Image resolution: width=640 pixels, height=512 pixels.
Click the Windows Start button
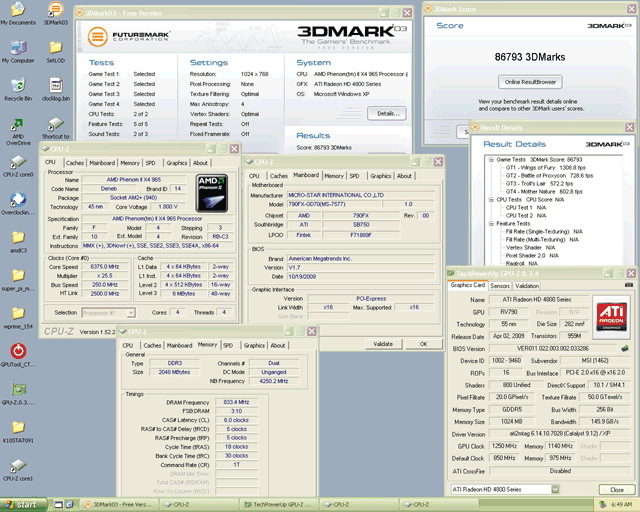22,504
